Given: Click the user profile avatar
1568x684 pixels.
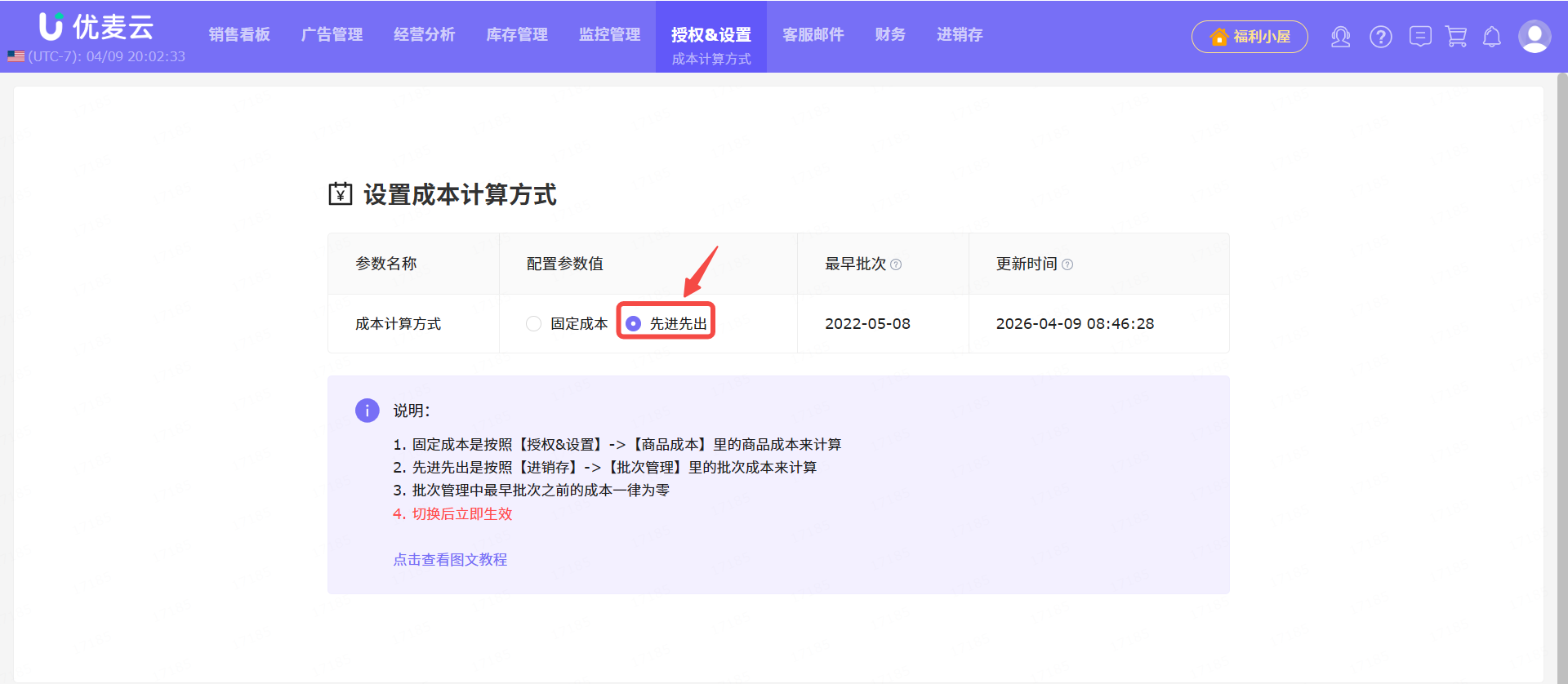Looking at the screenshot, I should click(x=1534, y=37).
